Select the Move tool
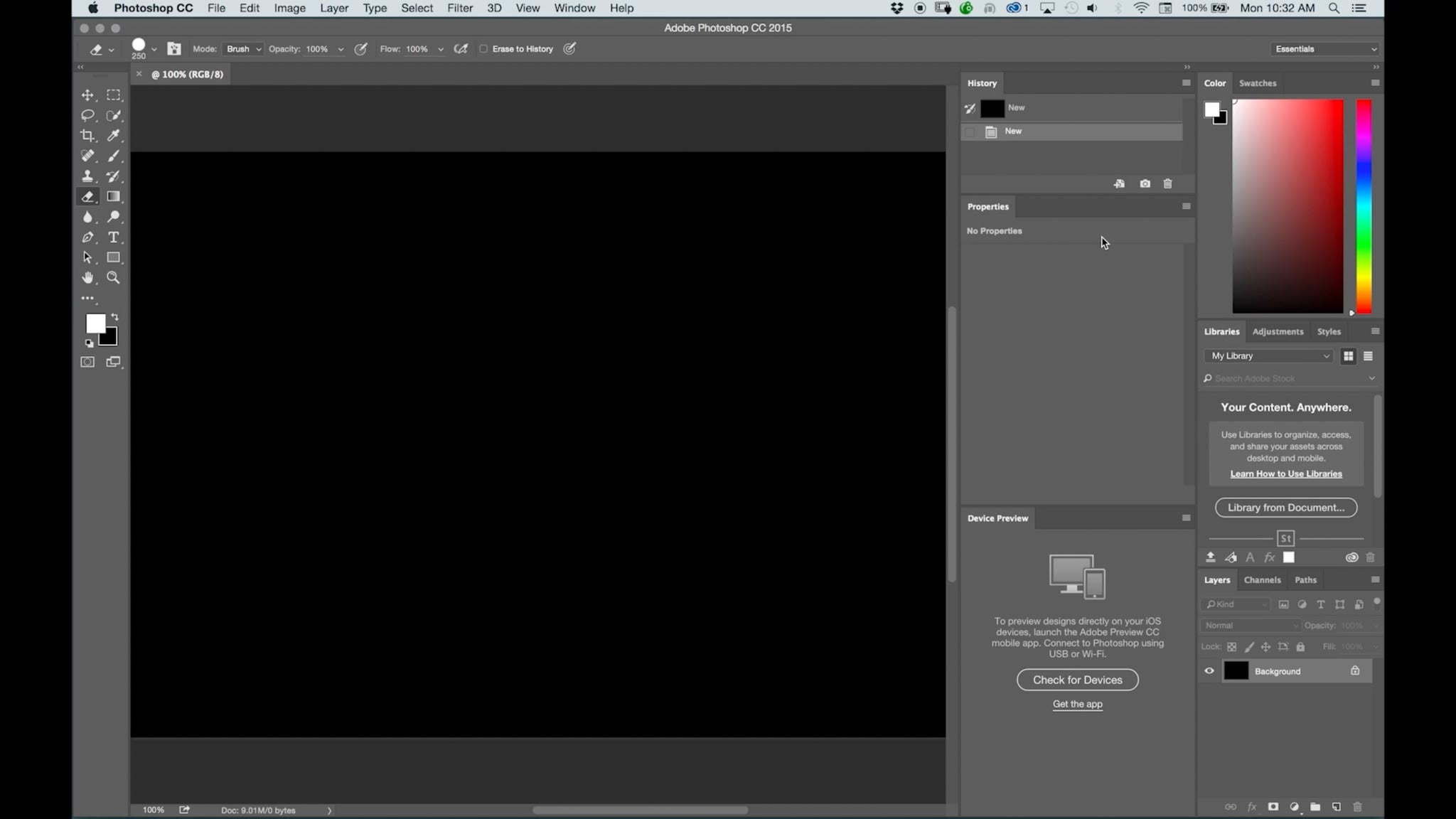 click(x=87, y=95)
